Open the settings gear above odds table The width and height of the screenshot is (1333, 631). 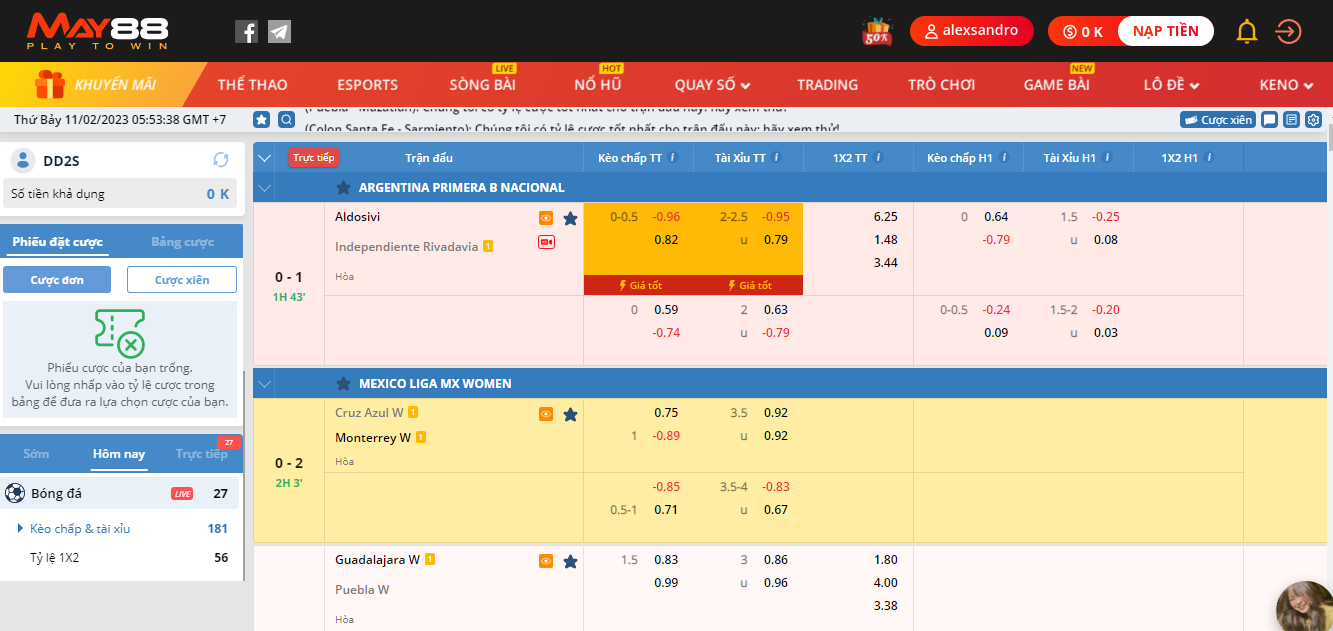coord(1313,120)
